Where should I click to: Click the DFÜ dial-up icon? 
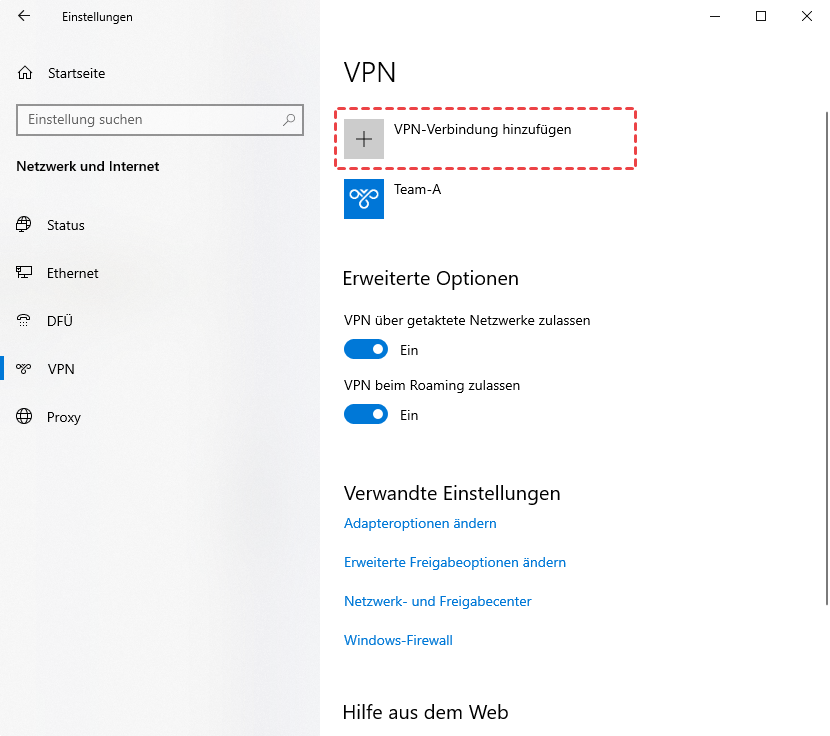click(x=24, y=321)
